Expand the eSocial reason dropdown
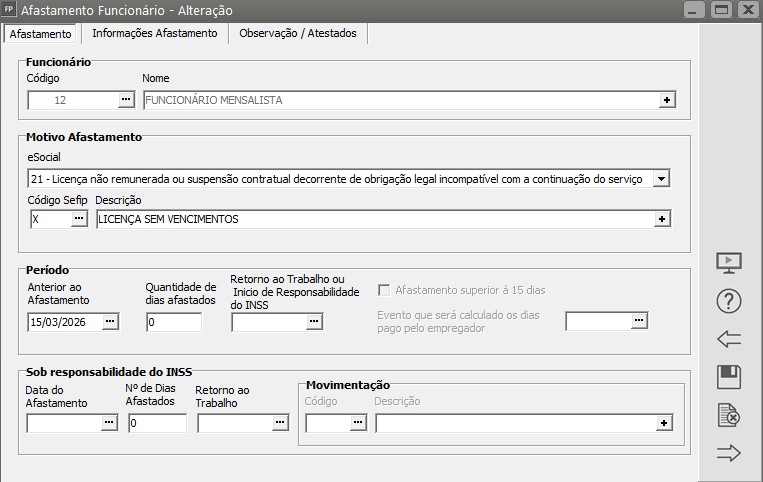The image size is (763, 482). [661, 178]
